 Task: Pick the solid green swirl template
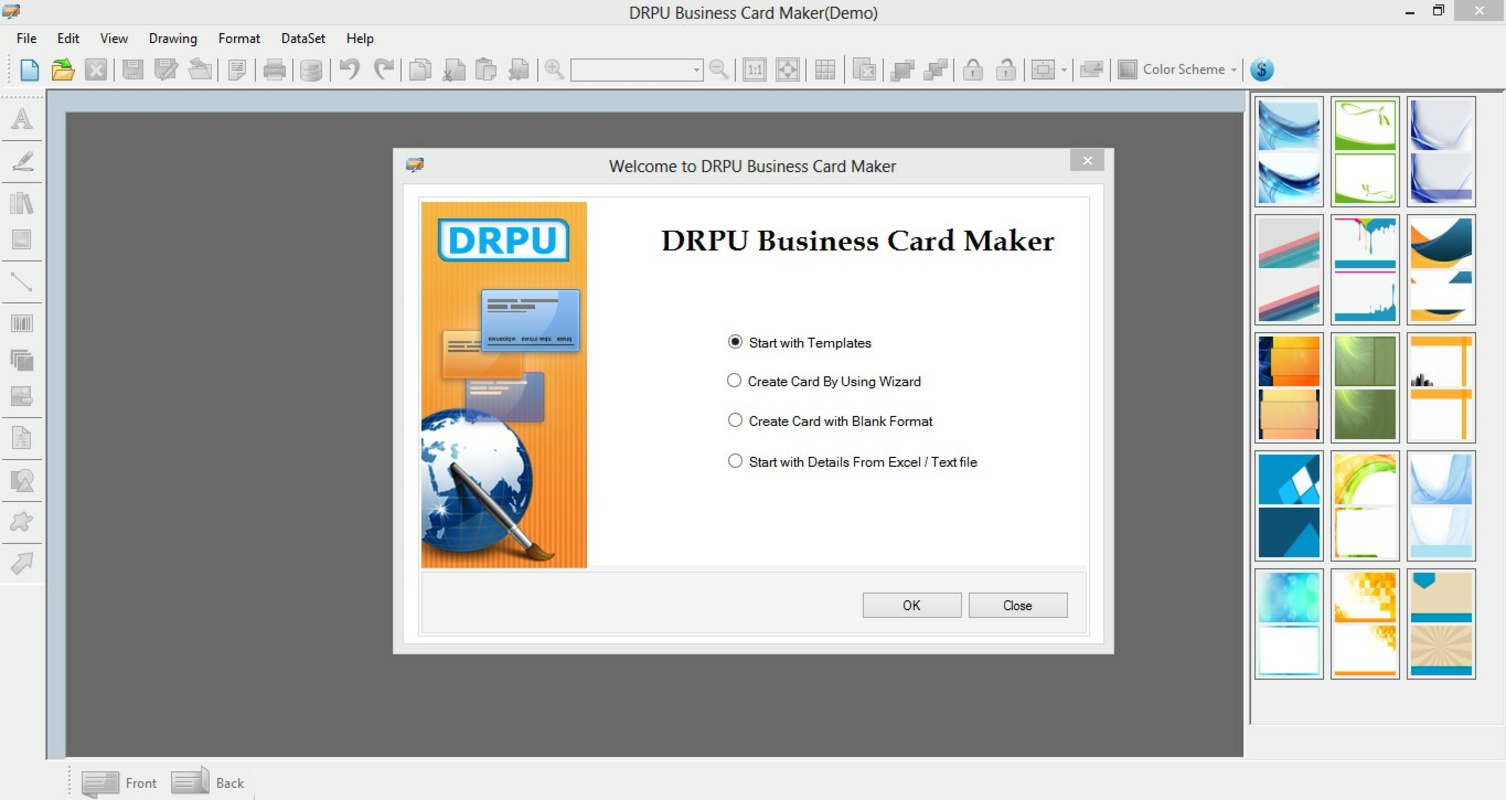(x=1365, y=387)
